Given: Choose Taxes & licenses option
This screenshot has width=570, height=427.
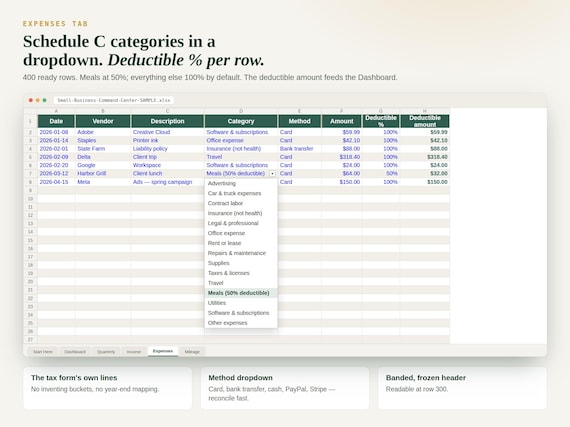Looking at the screenshot, I should (x=241, y=273).
